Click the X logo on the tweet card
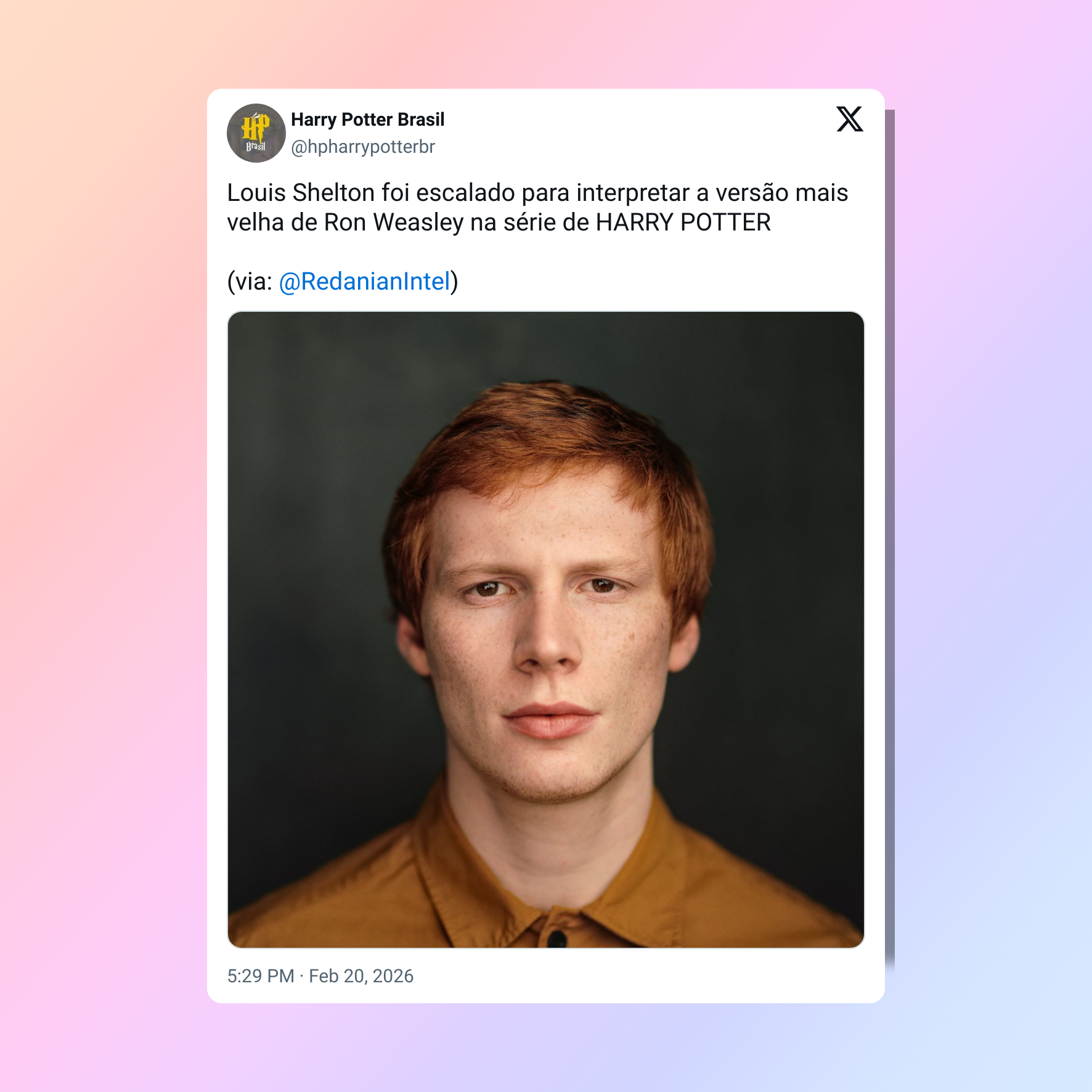The width and height of the screenshot is (1092, 1092). tap(849, 119)
